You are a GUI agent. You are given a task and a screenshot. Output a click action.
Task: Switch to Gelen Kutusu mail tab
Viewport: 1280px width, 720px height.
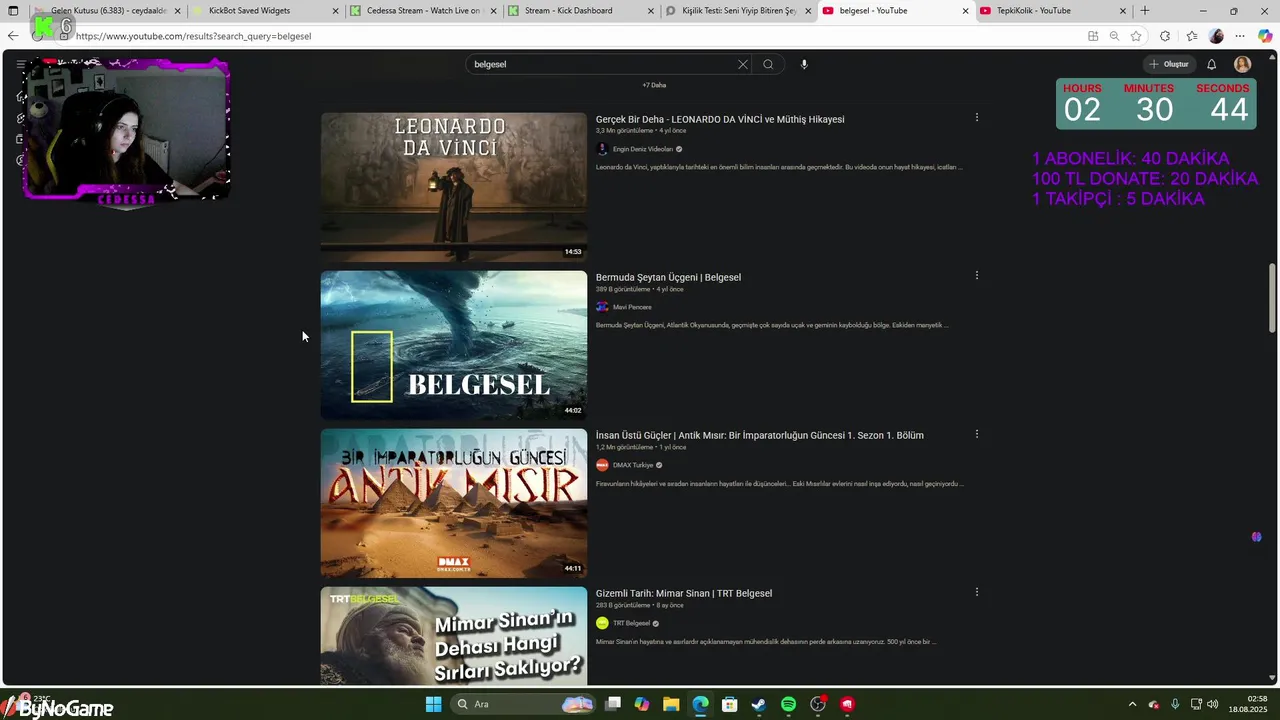pos(110,11)
